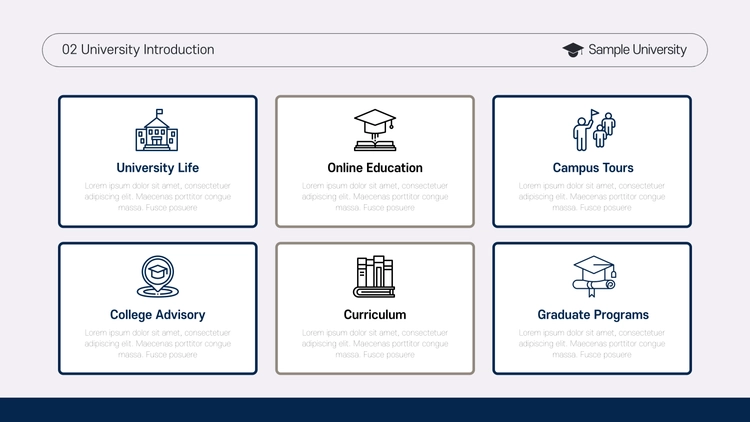Screen dimensions: 750x422
Task: Select the lorem ipsum text under University Life
Action: point(157,197)
